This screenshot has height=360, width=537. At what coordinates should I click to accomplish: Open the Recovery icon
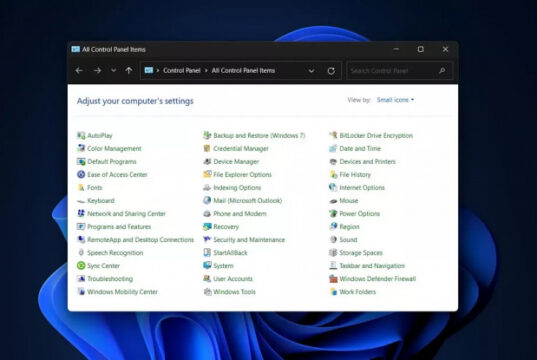[207, 226]
